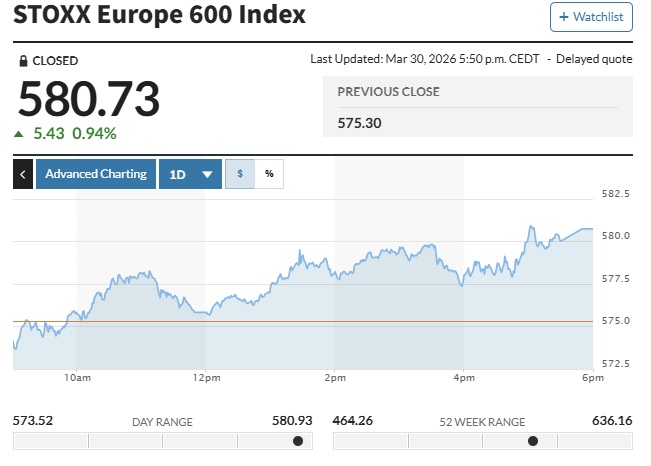Click the 10am time axis label
Viewport: 651px width, 466px height.
[78, 378]
